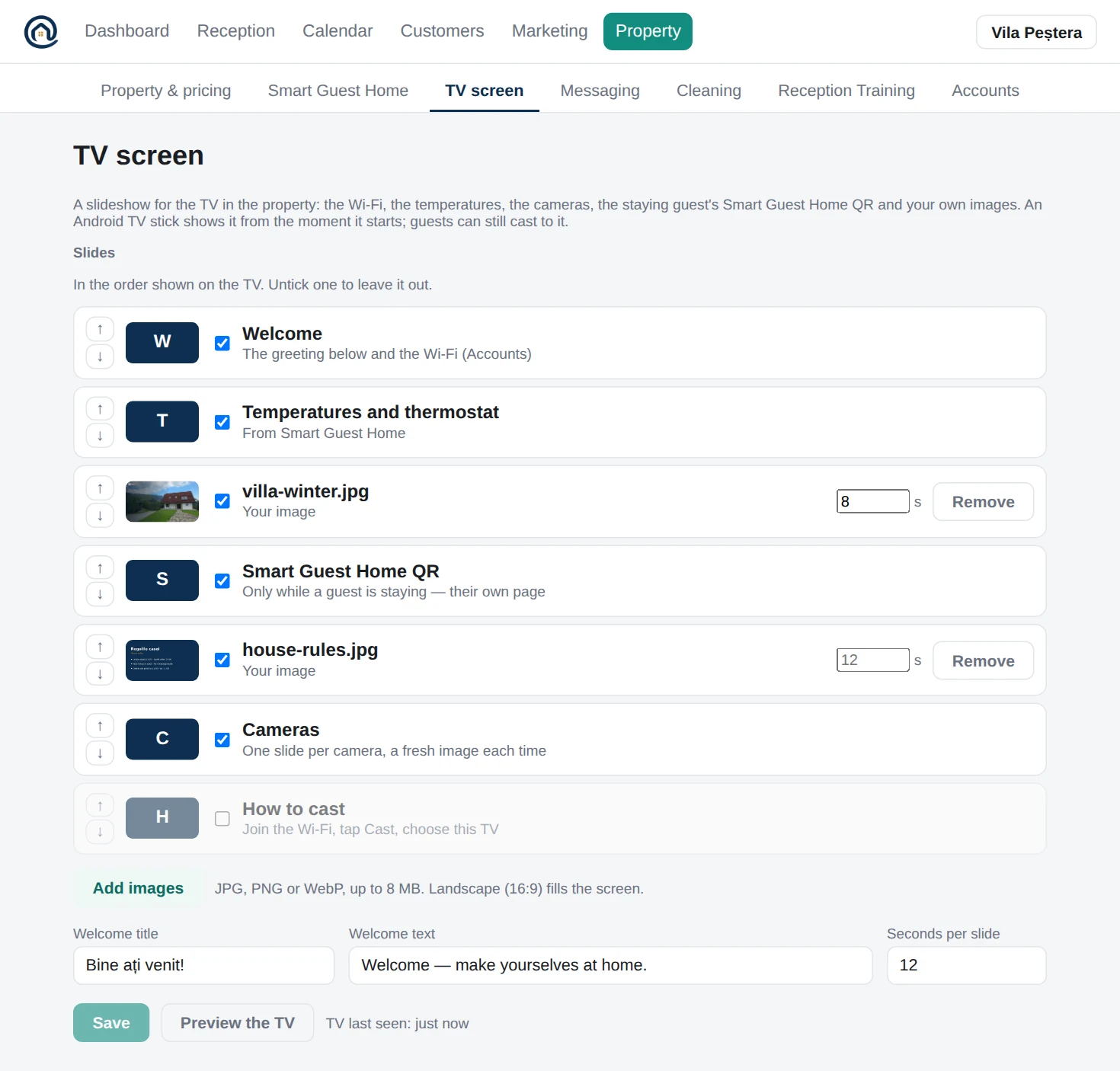Screen dimensions: 1120x1071
Task: Open the Vila Peștera property selector
Action: 1036,32
